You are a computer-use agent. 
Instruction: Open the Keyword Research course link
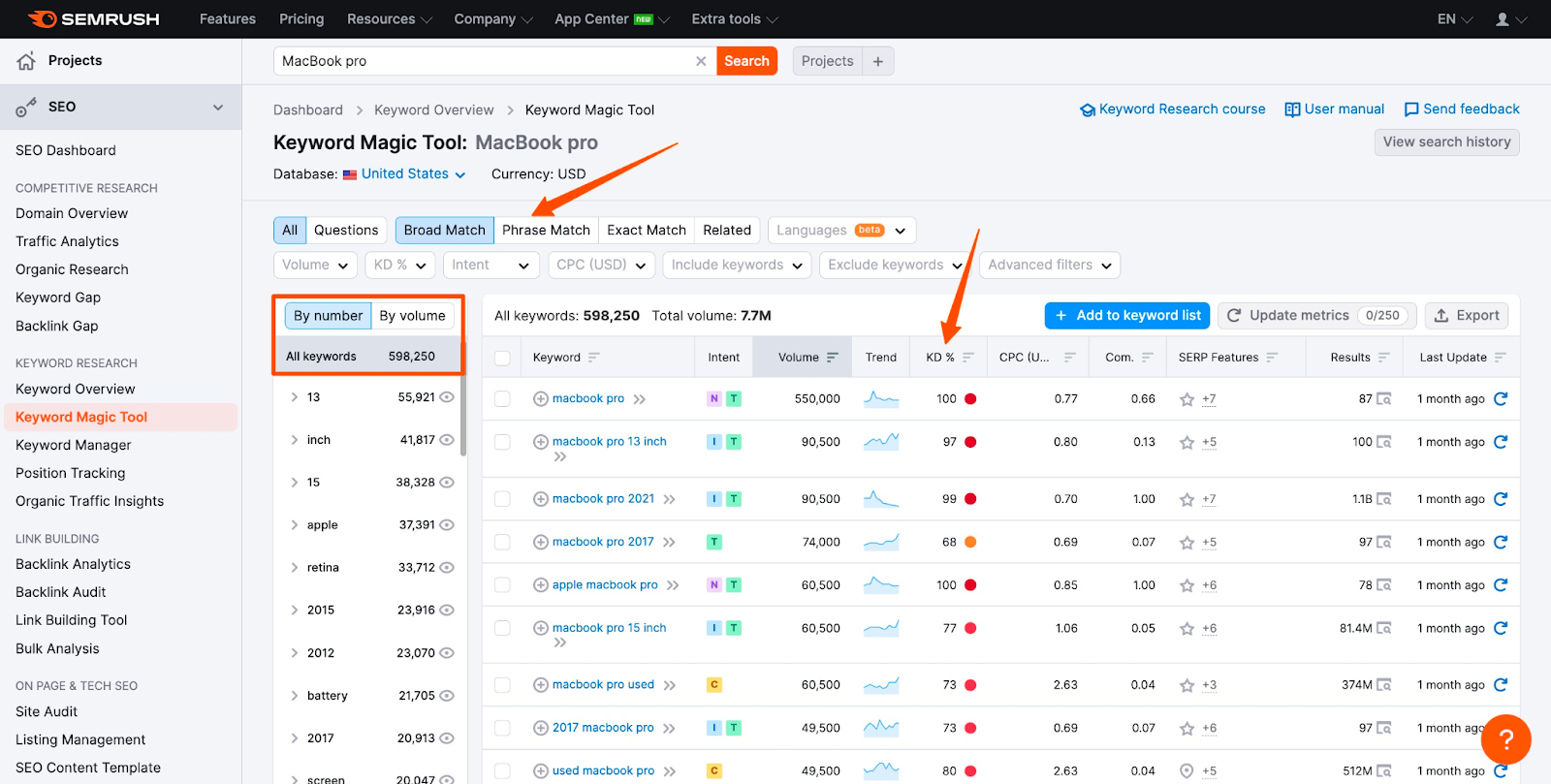pos(1173,110)
